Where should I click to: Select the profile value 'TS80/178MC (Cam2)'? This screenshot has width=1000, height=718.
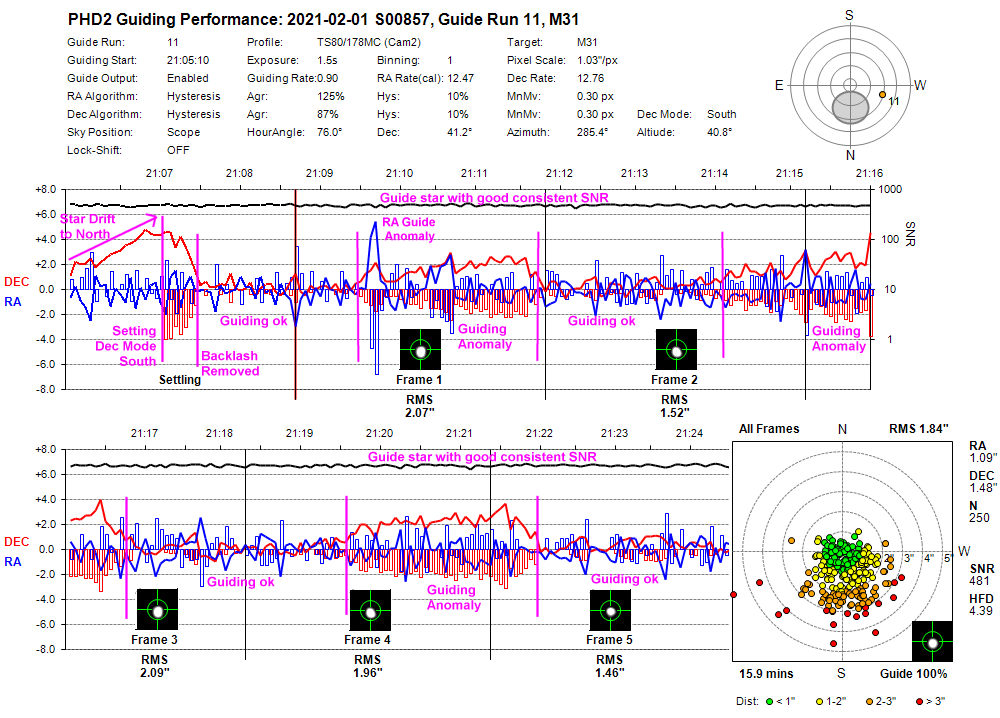pos(369,43)
